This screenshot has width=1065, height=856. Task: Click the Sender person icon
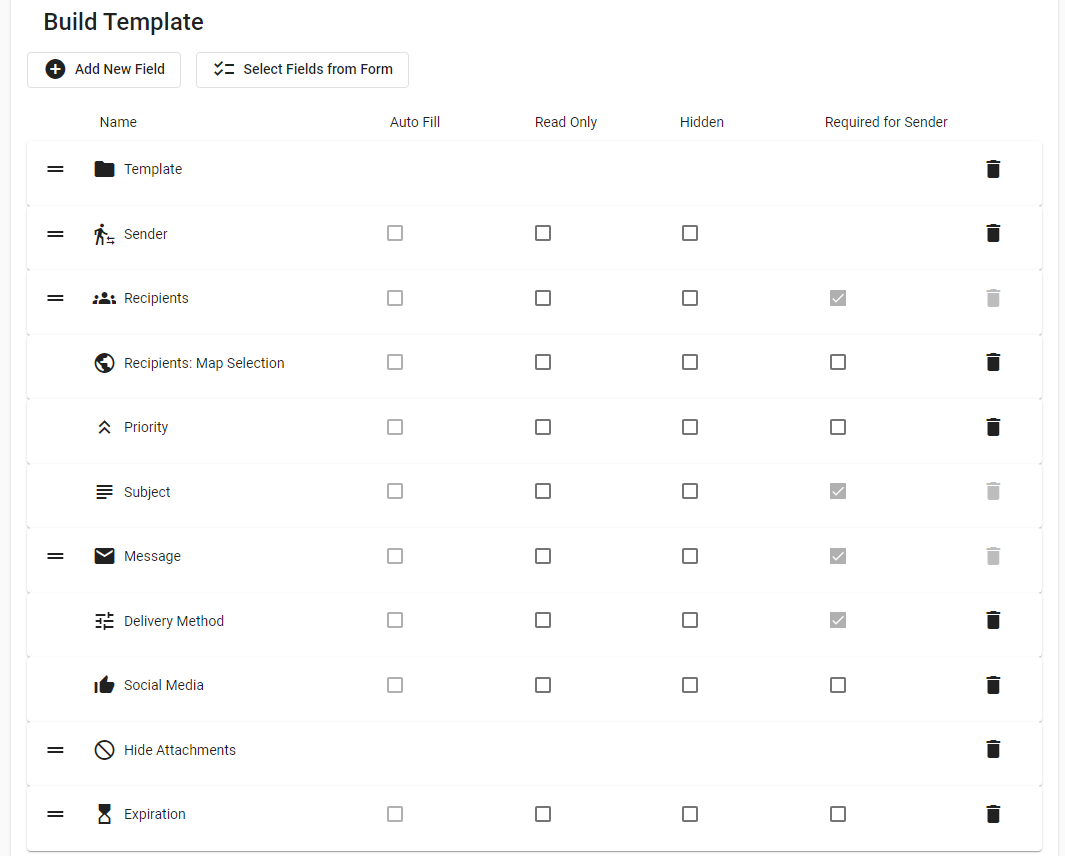pyautogui.click(x=104, y=234)
